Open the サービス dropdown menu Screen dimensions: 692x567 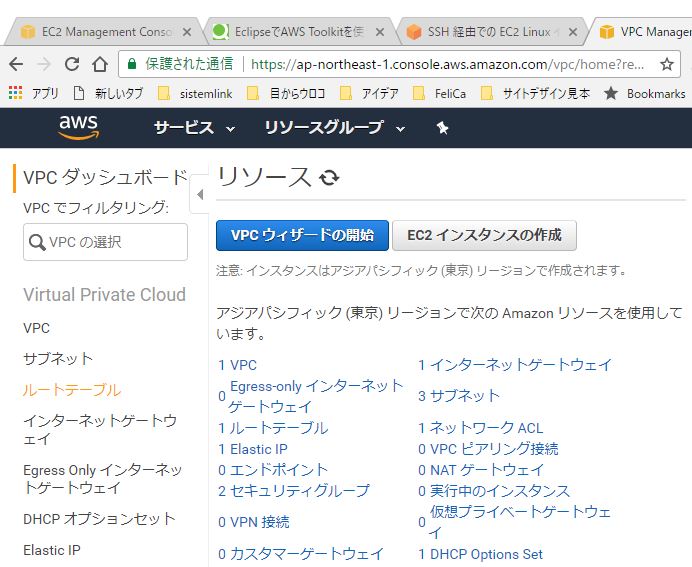point(194,128)
